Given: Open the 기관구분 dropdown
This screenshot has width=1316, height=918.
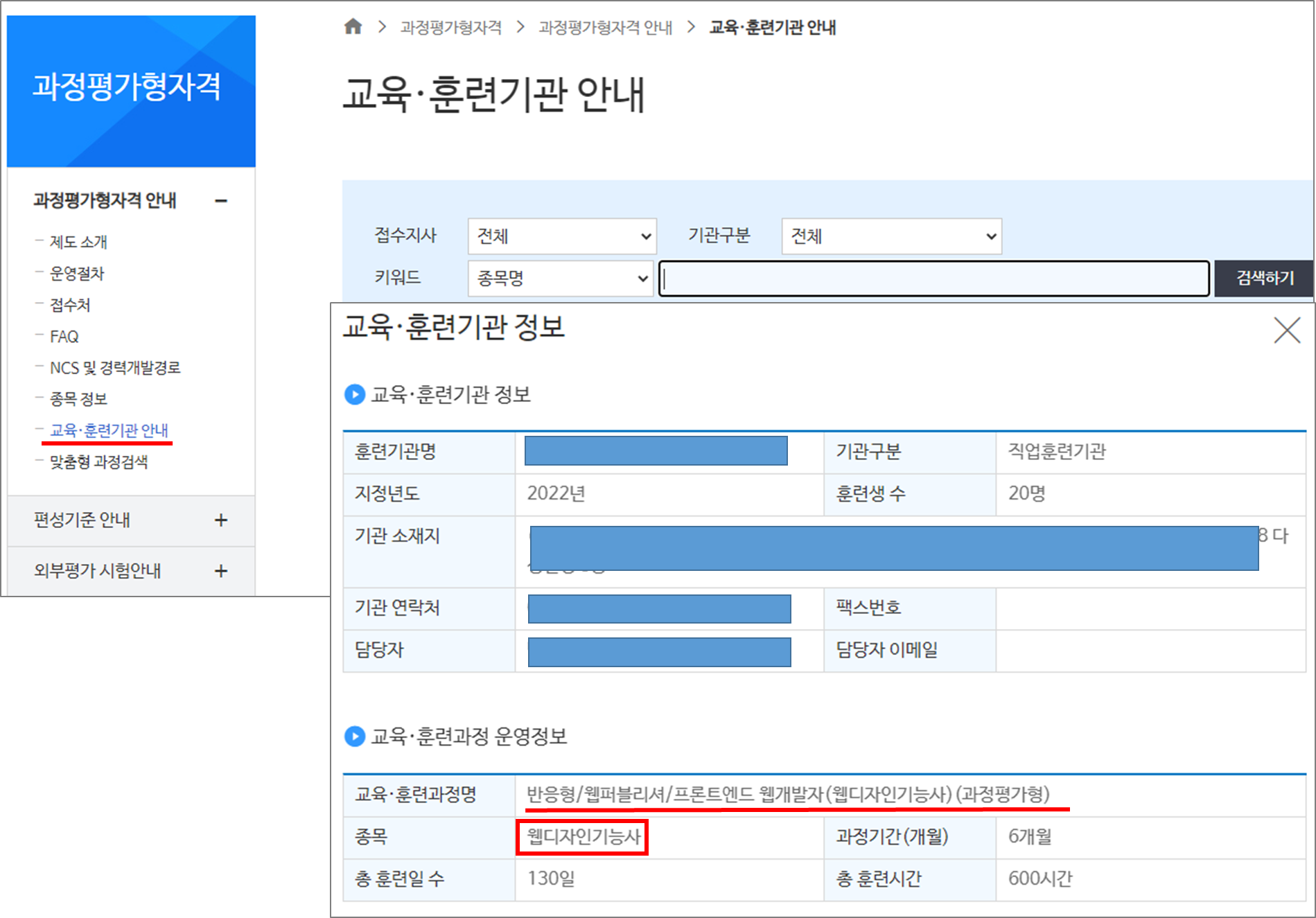Looking at the screenshot, I should coord(892,236).
